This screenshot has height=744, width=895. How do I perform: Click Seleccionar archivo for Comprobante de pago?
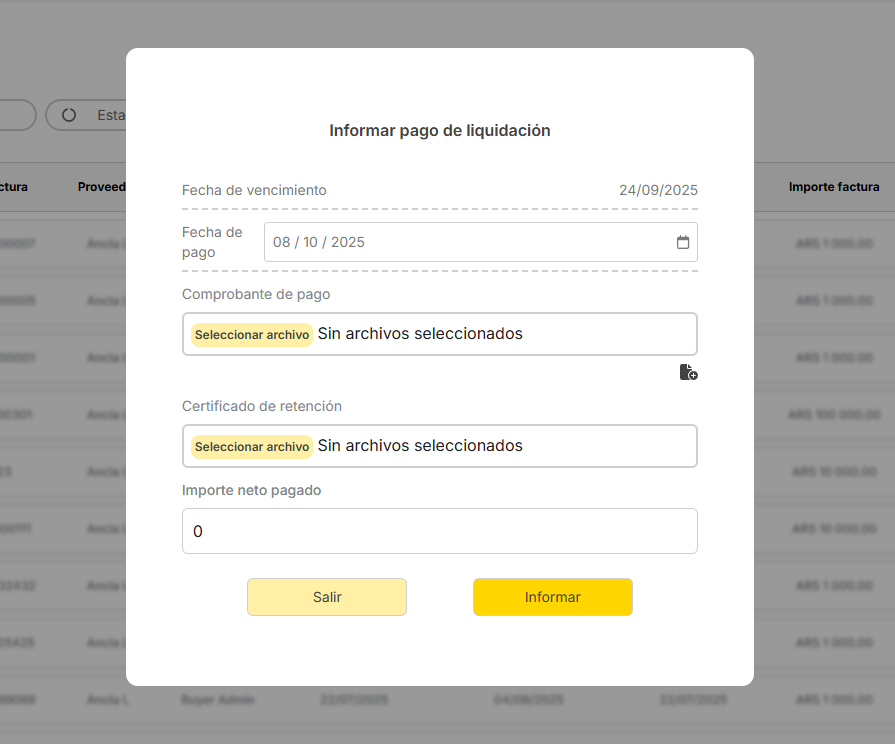252,334
